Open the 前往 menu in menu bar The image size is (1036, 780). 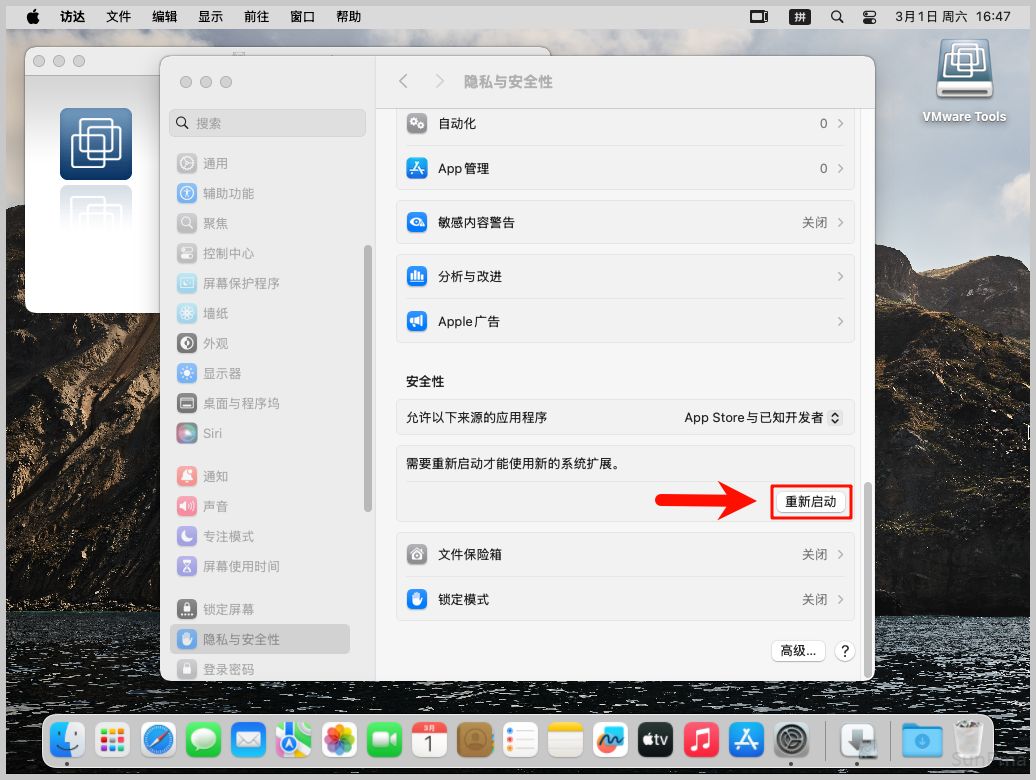pyautogui.click(x=257, y=17)
